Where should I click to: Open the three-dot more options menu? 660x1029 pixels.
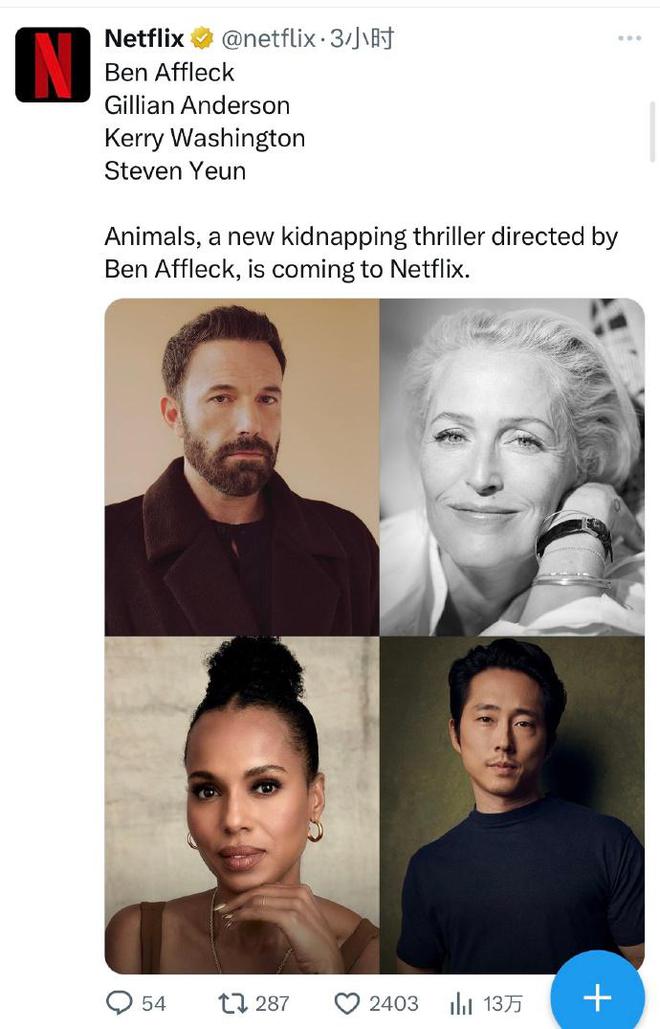pos(629,38)
